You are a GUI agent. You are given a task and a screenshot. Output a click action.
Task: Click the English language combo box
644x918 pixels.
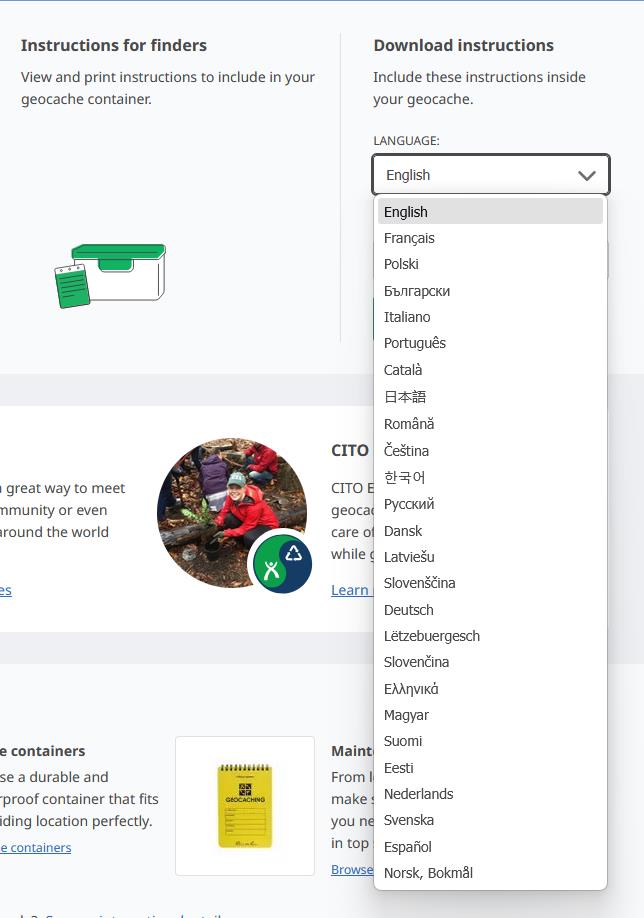pos(491,174)
